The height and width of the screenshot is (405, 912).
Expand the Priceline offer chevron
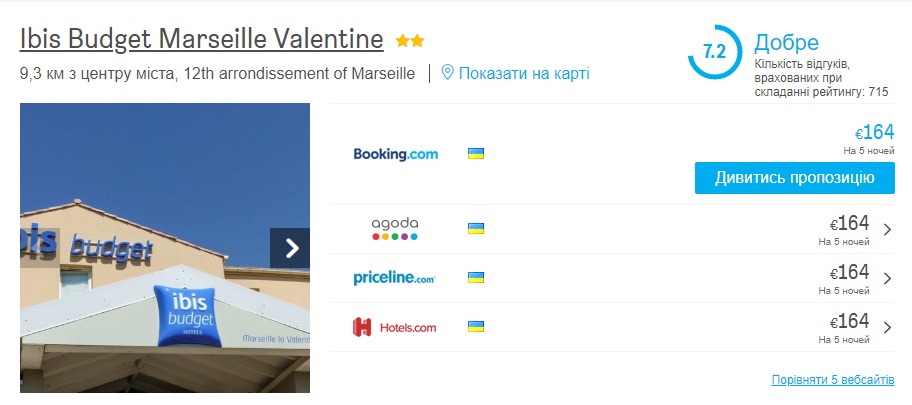tap(888, 278)
